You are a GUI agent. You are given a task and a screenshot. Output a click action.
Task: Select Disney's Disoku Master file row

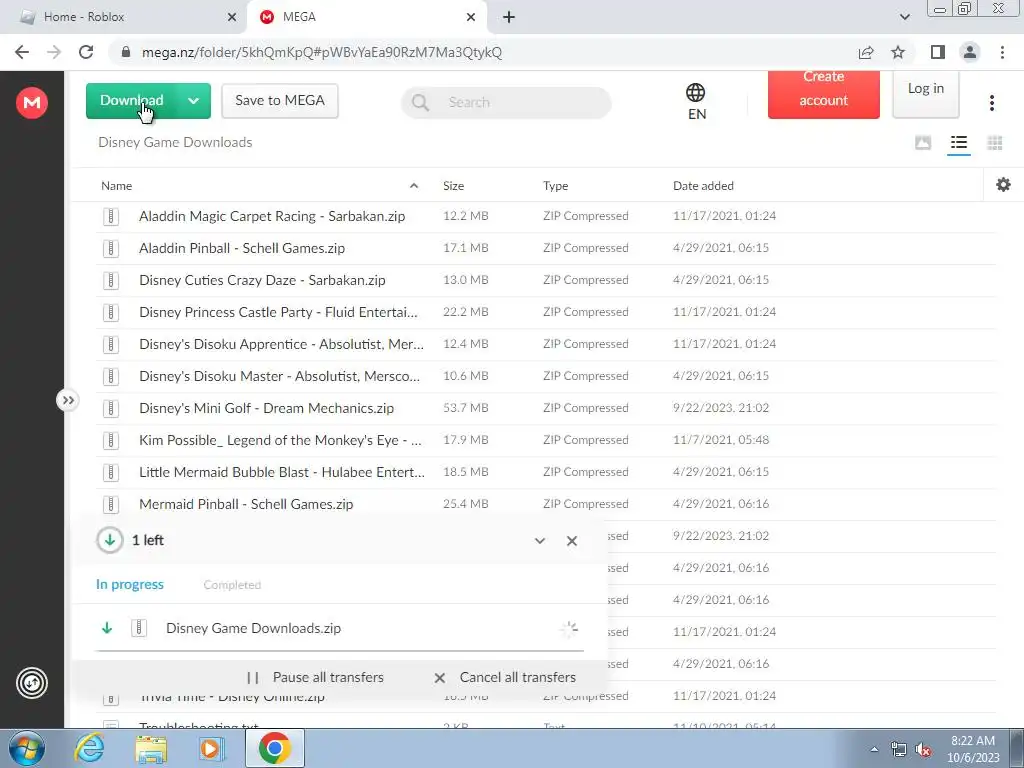coord(546,376)
